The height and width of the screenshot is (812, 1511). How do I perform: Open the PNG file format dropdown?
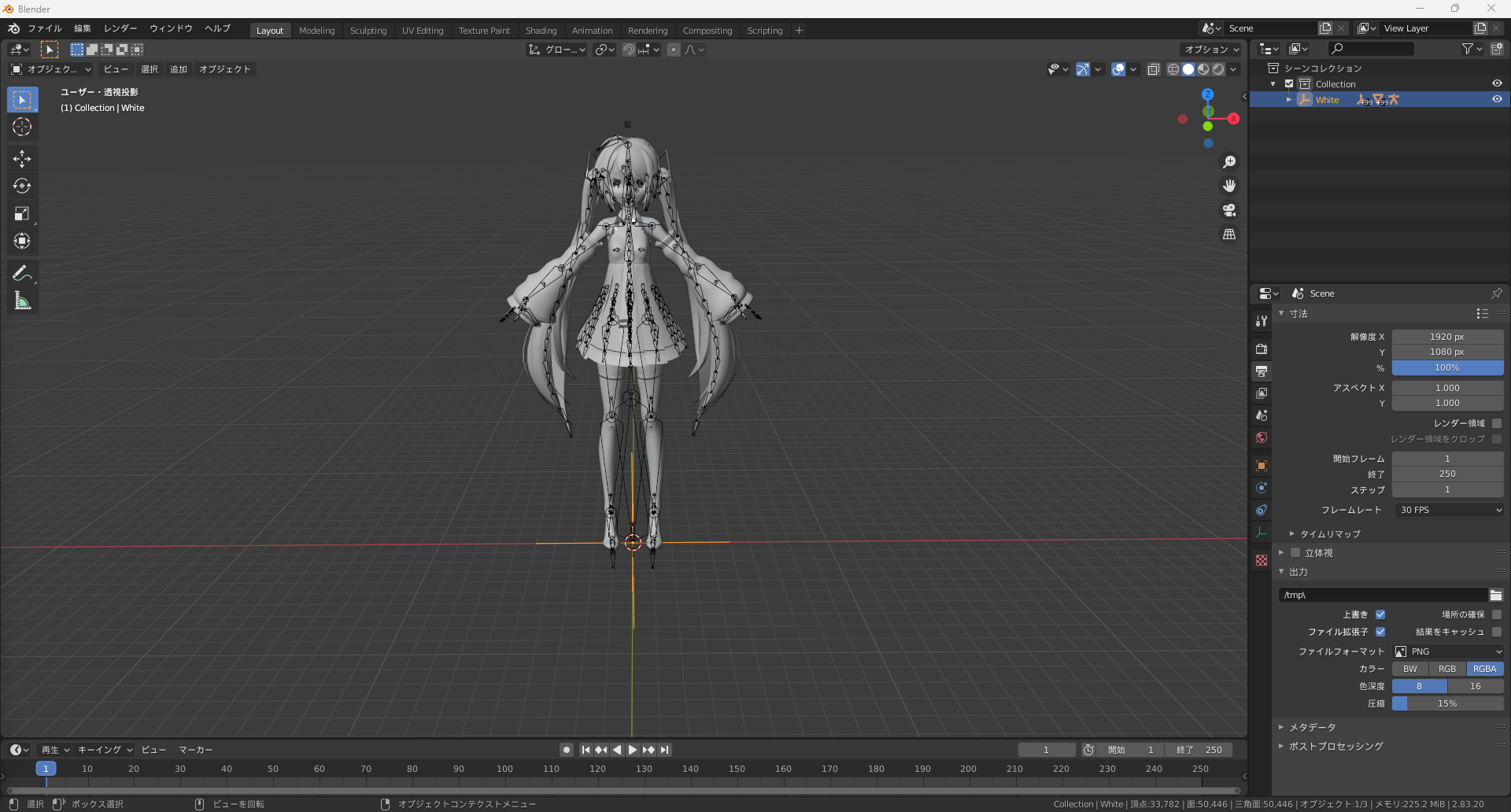pos(1448,651)
